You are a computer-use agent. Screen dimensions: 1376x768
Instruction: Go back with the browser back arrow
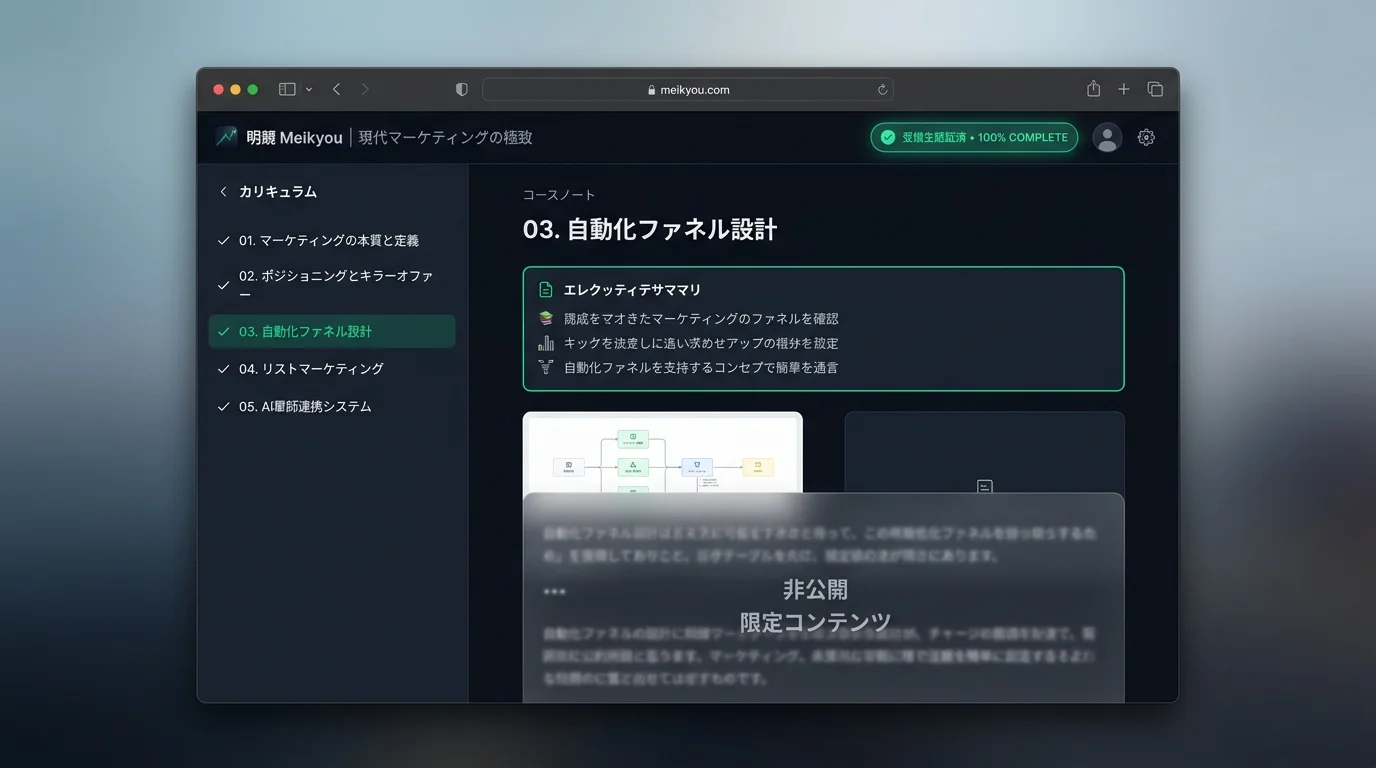[x=336, y=89]
